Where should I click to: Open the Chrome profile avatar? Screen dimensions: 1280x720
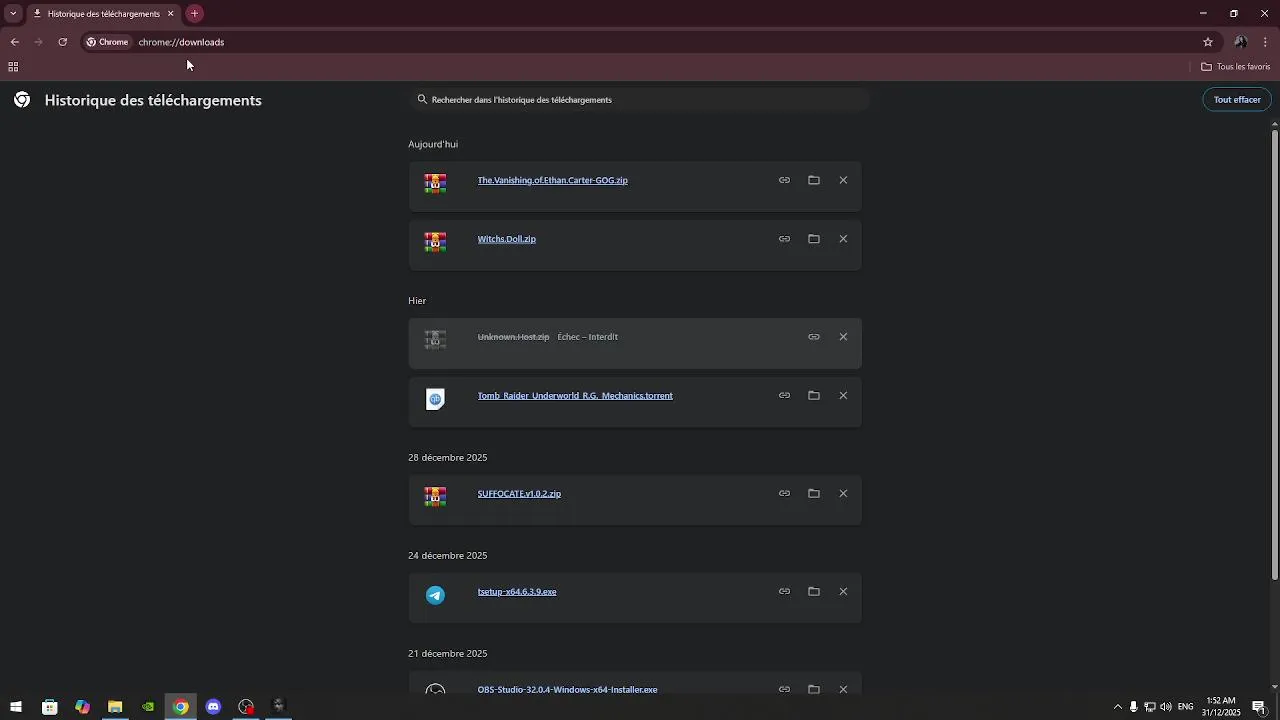pyautogui.click(x=1240, y=42)
